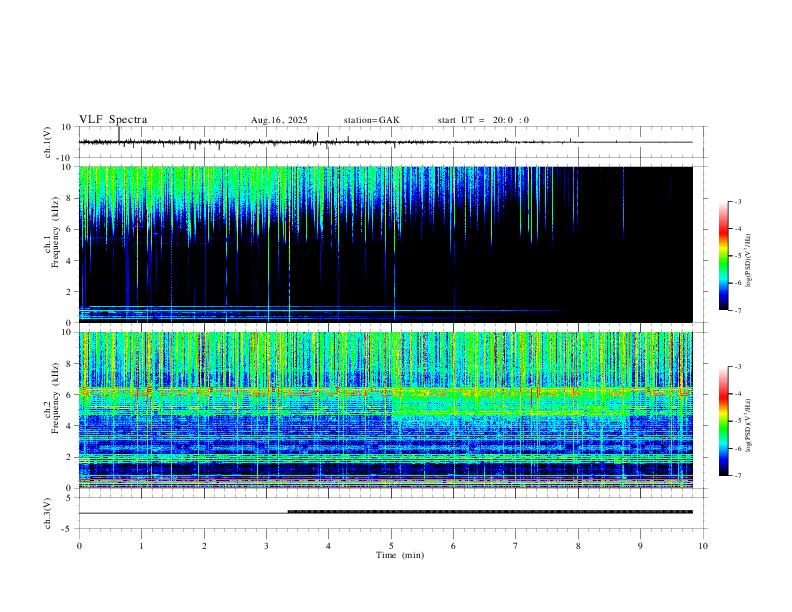Click the '-7' label on ch.2 color bar
This screenshot has width=792, height=612.
[x=737, y=475]
